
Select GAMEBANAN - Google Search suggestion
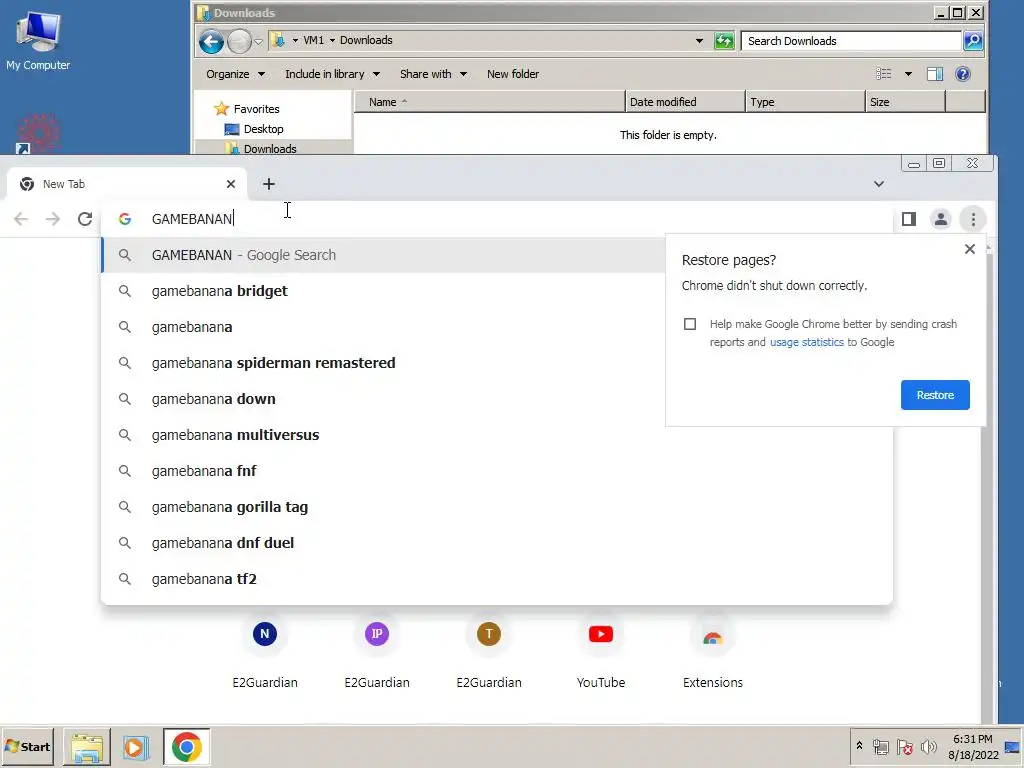(383, 255)
